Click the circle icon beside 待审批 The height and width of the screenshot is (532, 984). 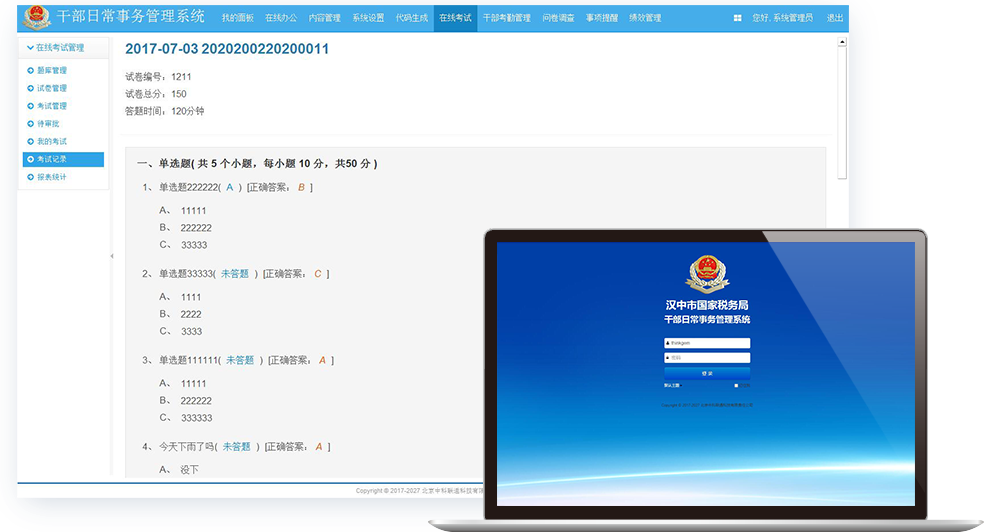point(30,124)
